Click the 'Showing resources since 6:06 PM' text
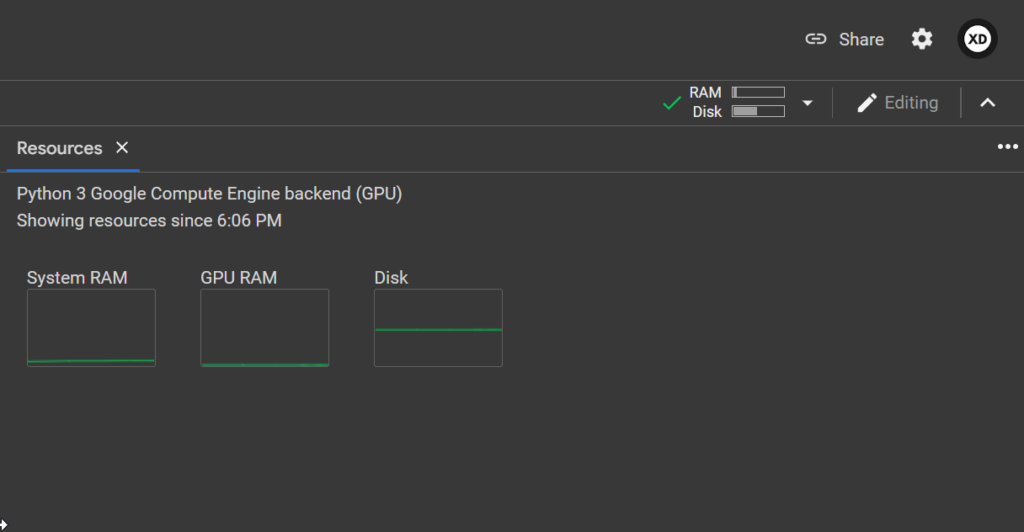This screenshot has height=532, width=1024. (149, 220)
